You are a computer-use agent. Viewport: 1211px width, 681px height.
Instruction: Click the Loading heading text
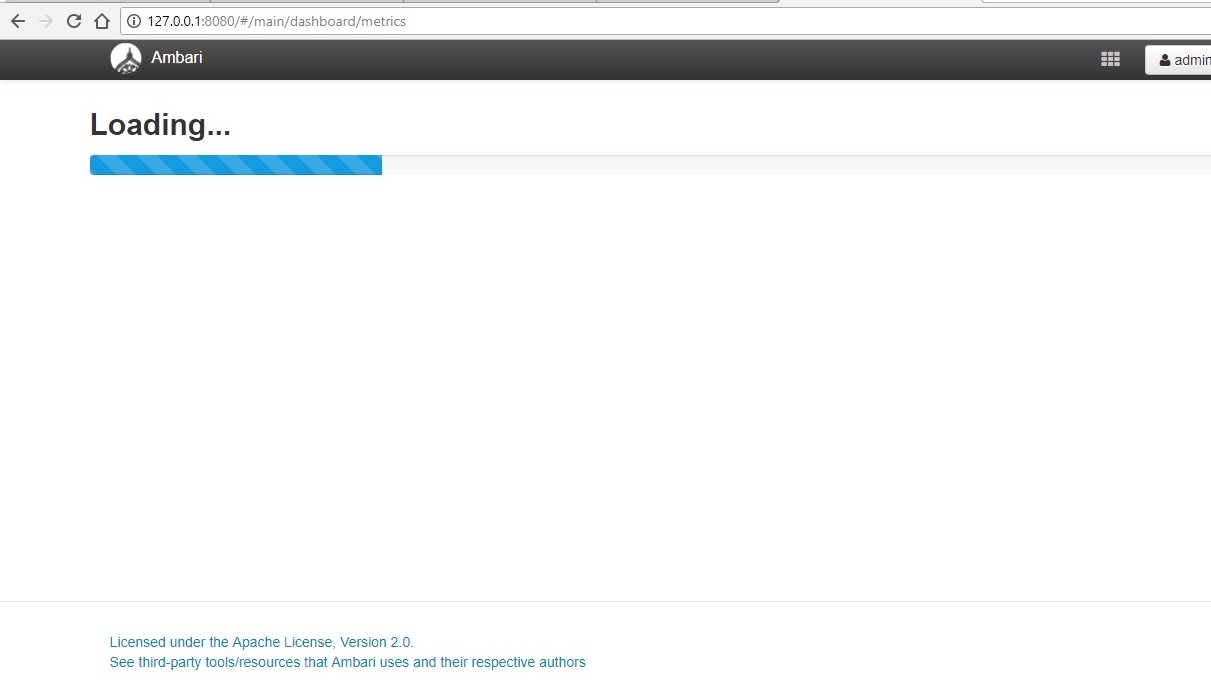pyautogui.click(x=160, y=124)
